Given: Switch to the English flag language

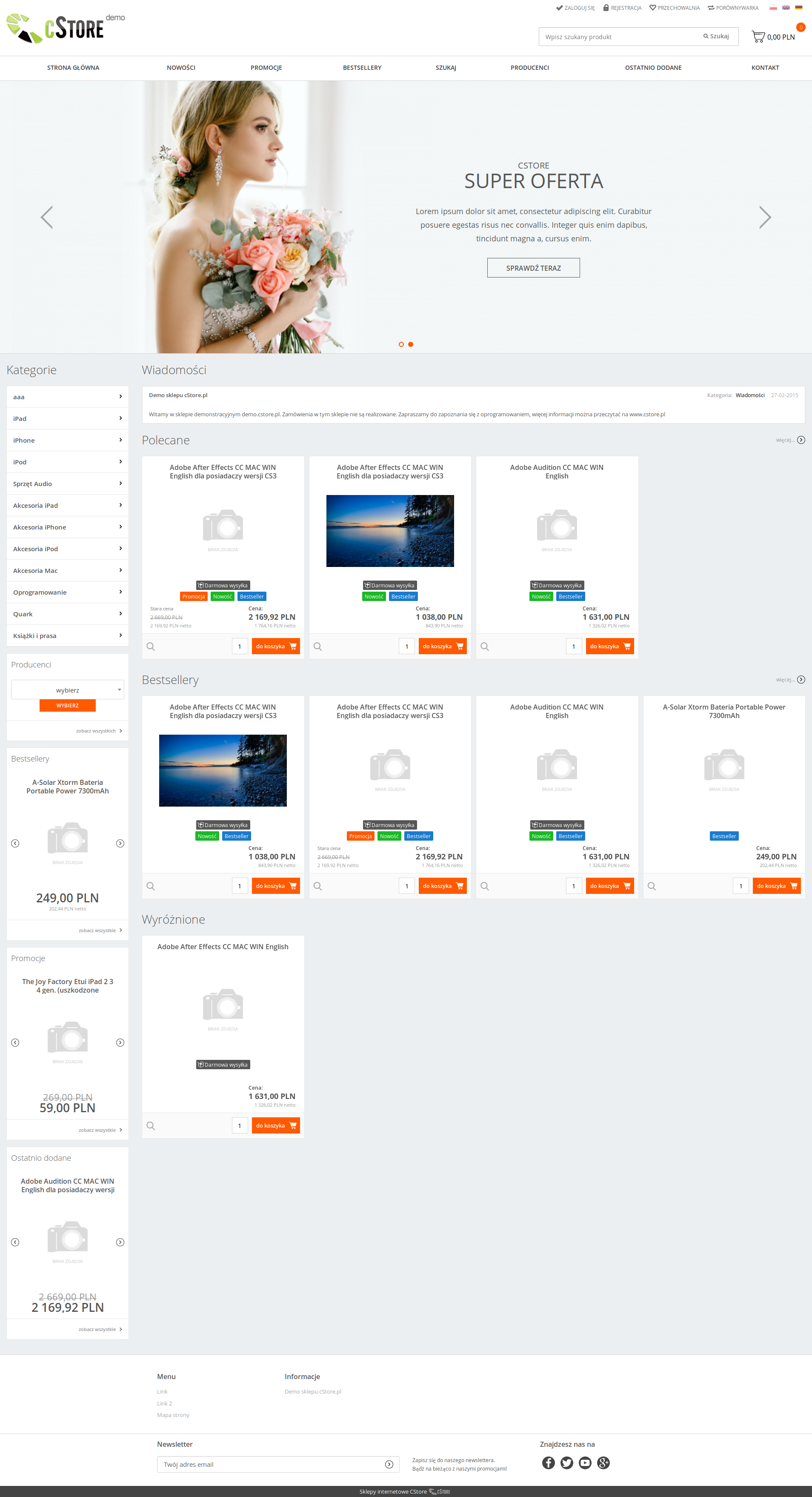Looking at the screenshot, I should (x=786, y=8).
